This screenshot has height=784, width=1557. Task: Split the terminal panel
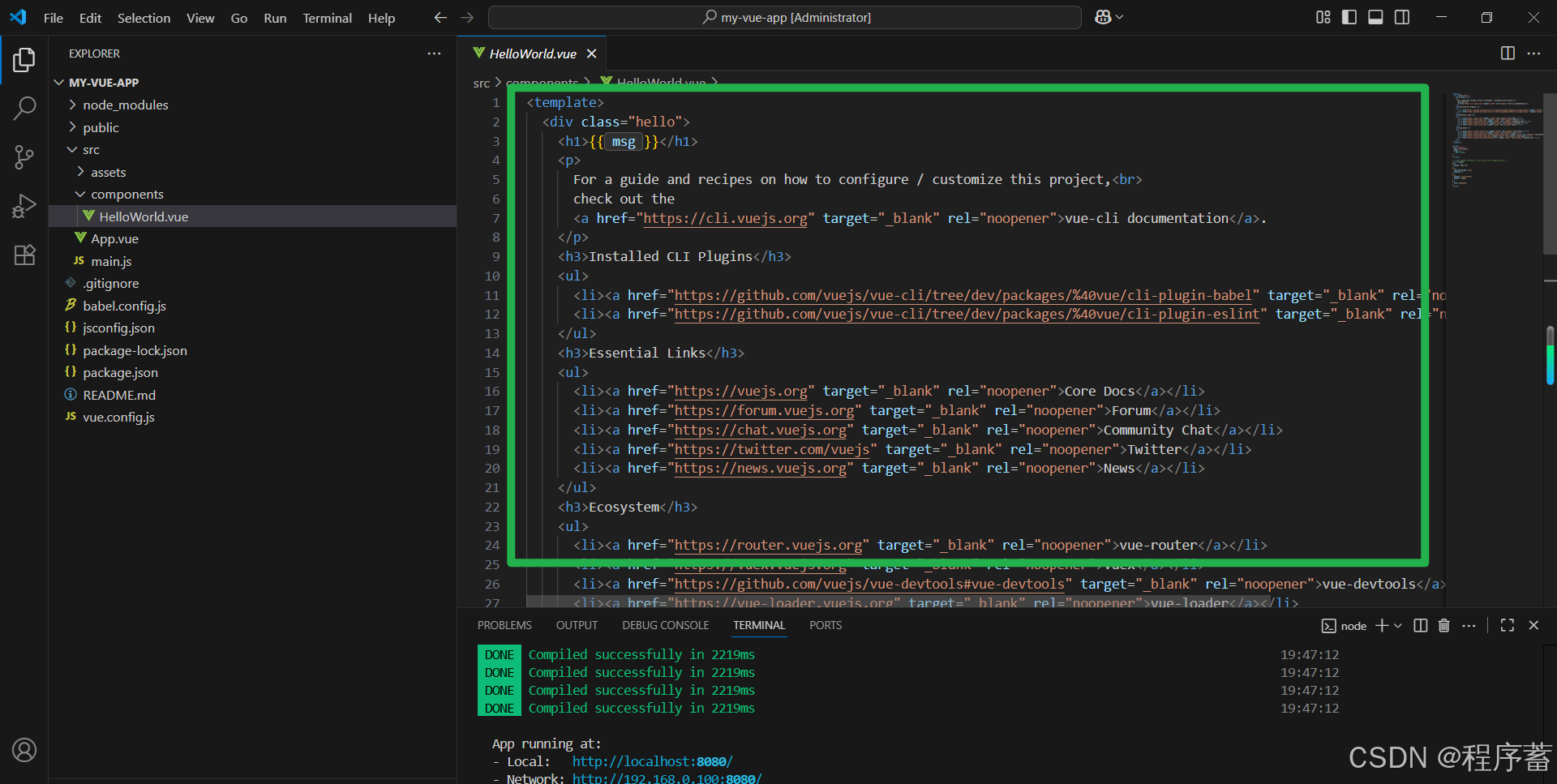[x=1421, y=625]
